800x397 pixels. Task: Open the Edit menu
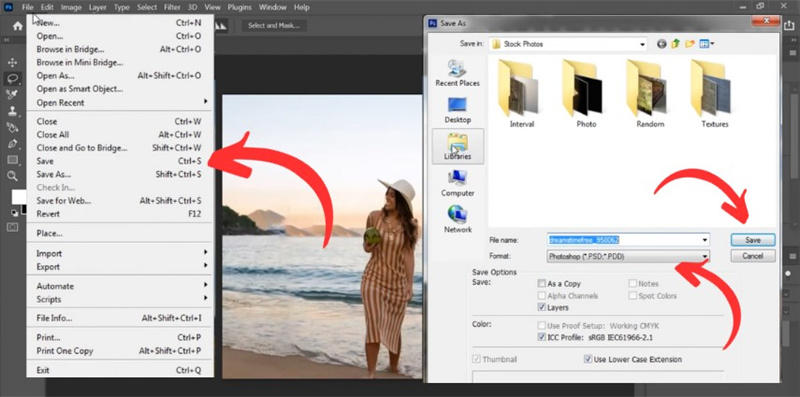click(x=47, y=7)
